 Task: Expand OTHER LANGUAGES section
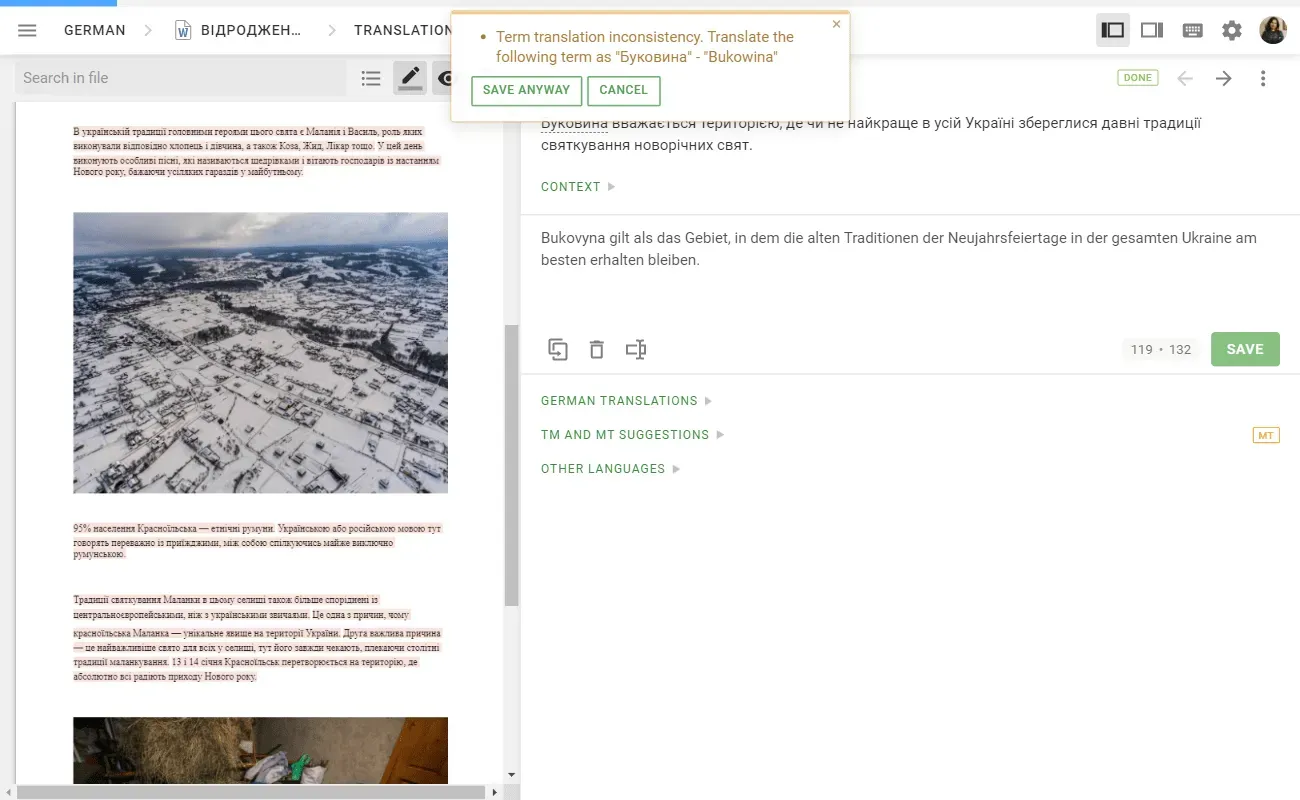[610, 469]
